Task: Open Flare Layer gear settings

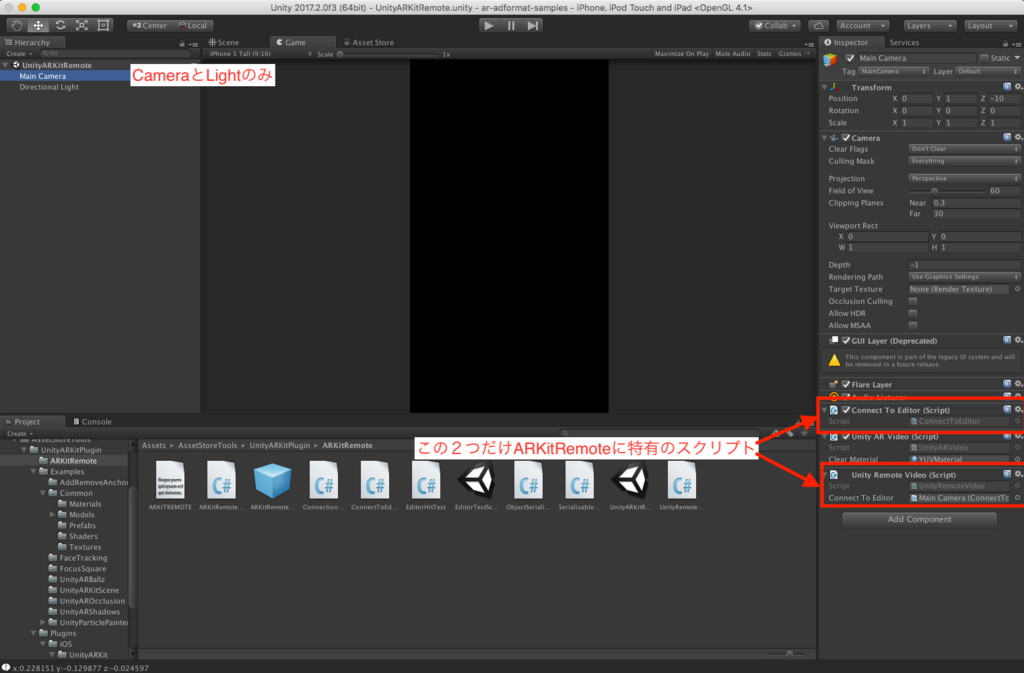Action: pyautogui.click(x=1017, y=384)
